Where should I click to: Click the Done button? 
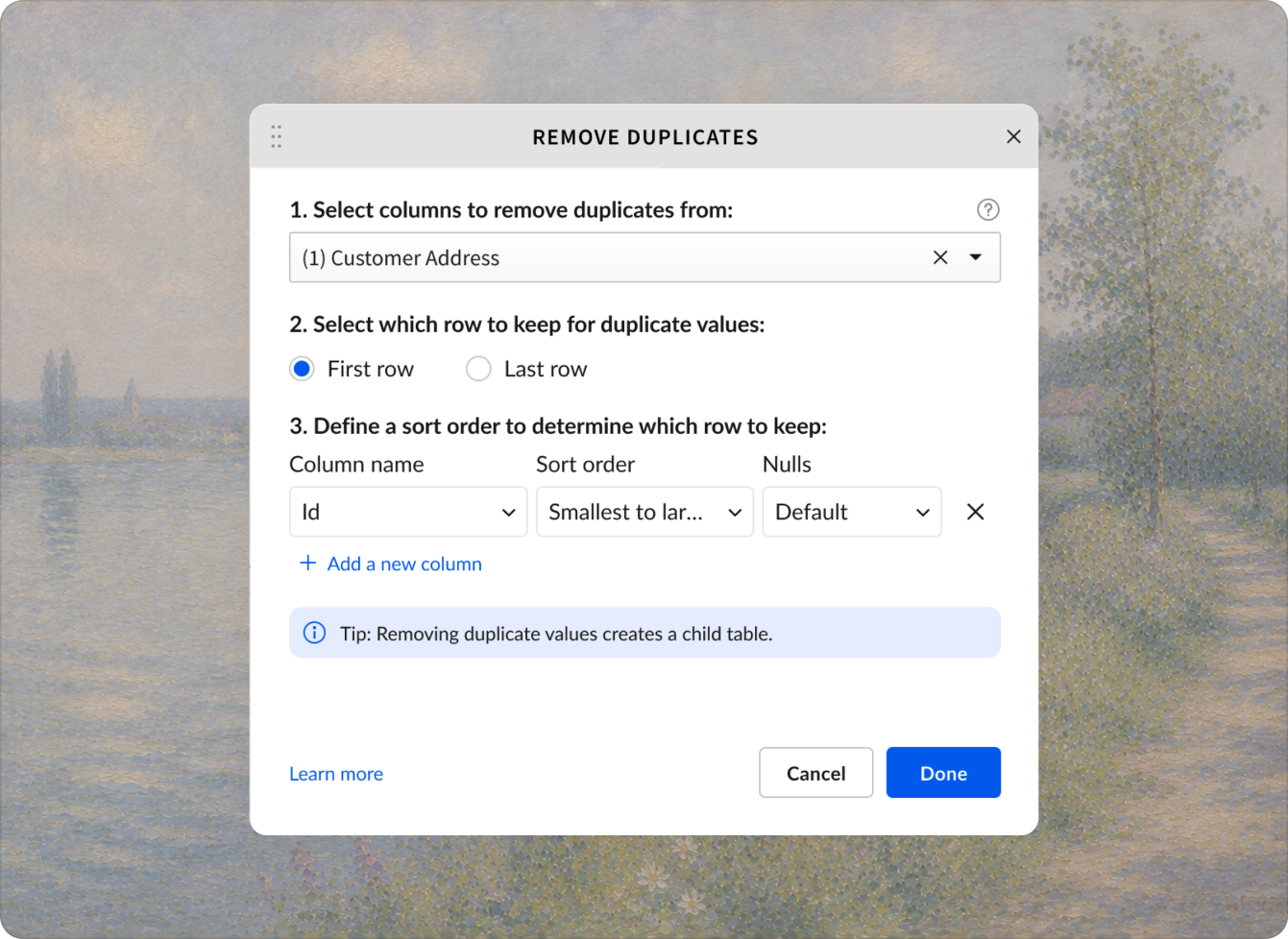coord(943,773)
